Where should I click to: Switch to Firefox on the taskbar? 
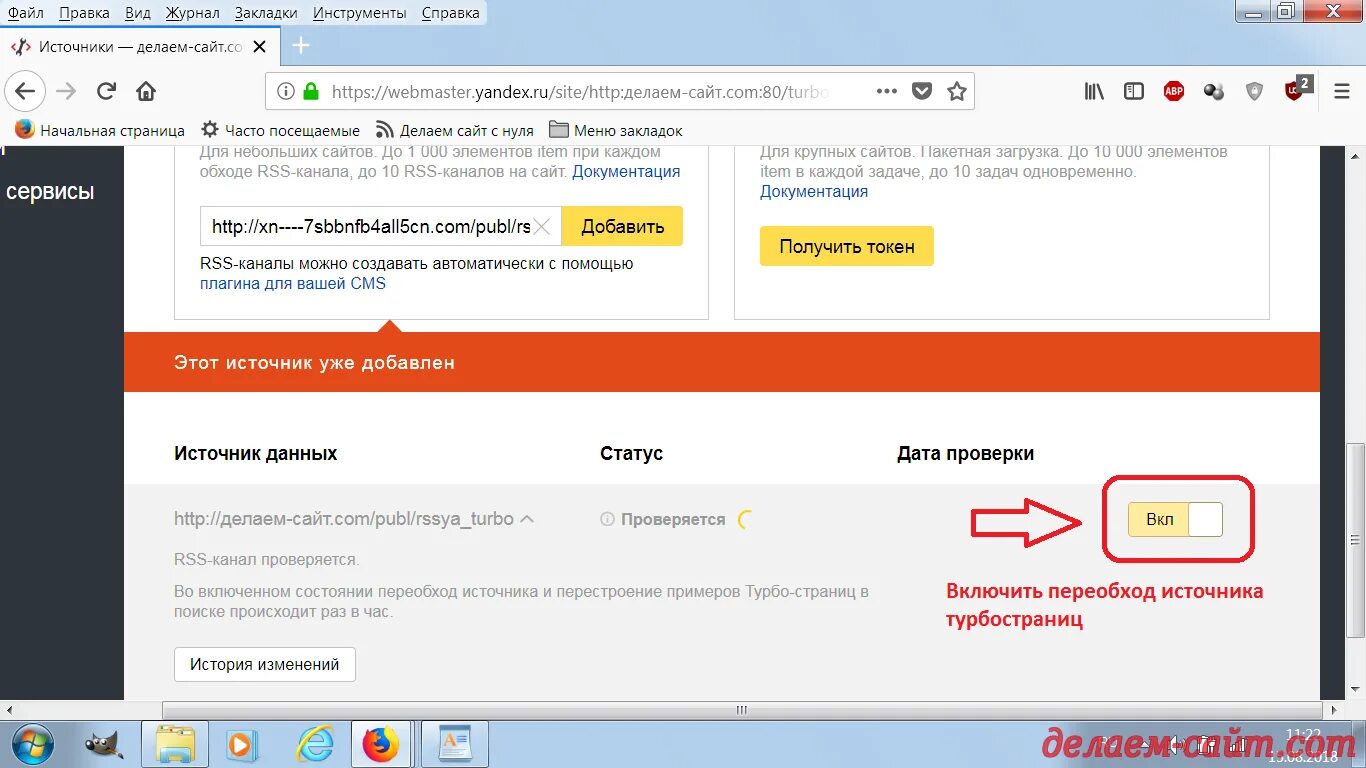coord(380,744)
